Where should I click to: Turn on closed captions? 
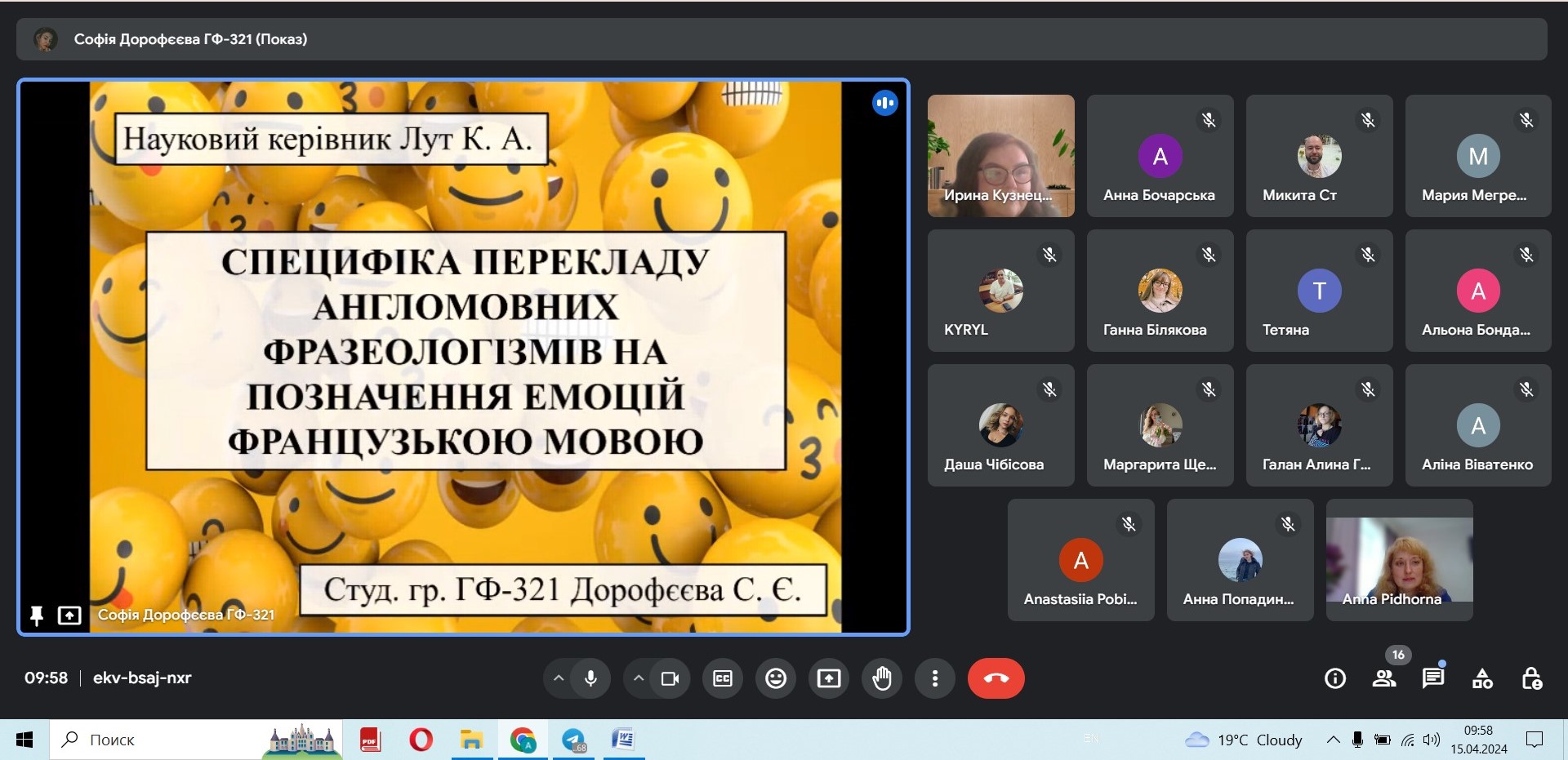point(723,678)
